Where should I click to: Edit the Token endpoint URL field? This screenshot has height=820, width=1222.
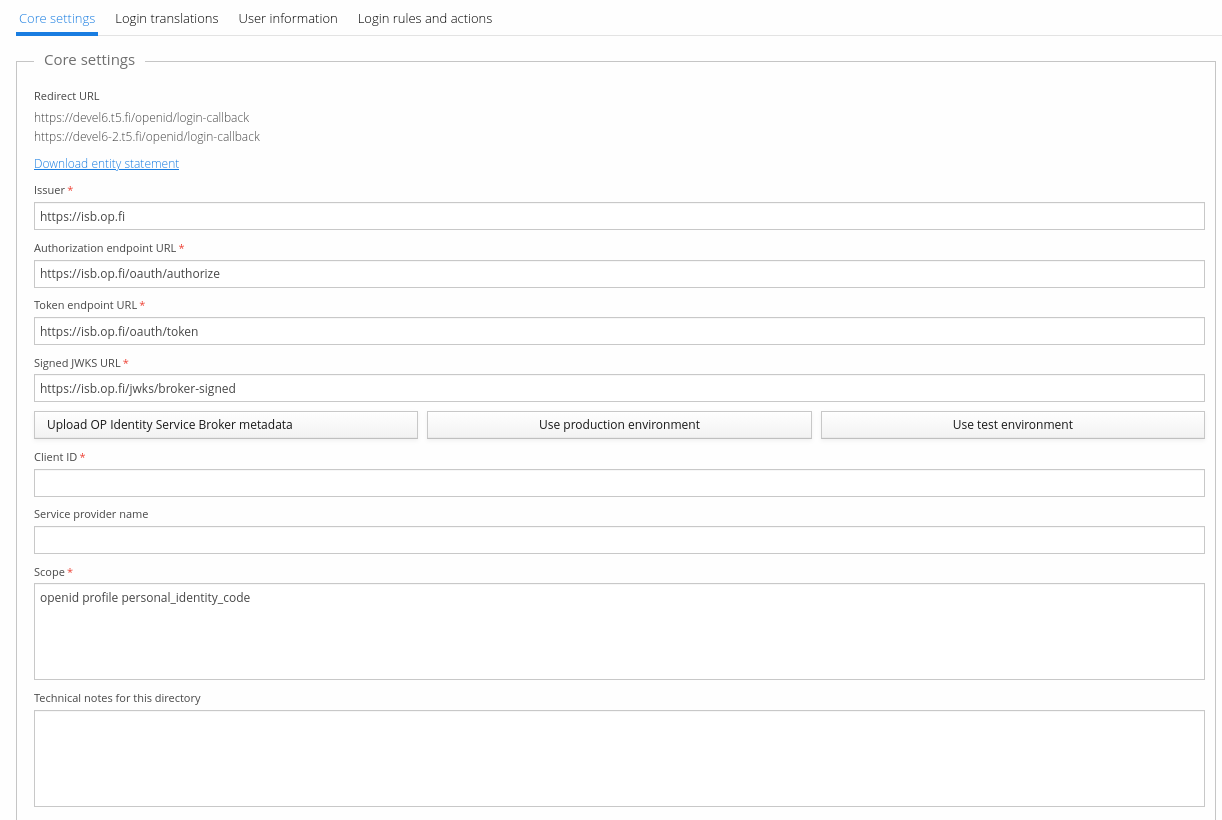point(619,331)
